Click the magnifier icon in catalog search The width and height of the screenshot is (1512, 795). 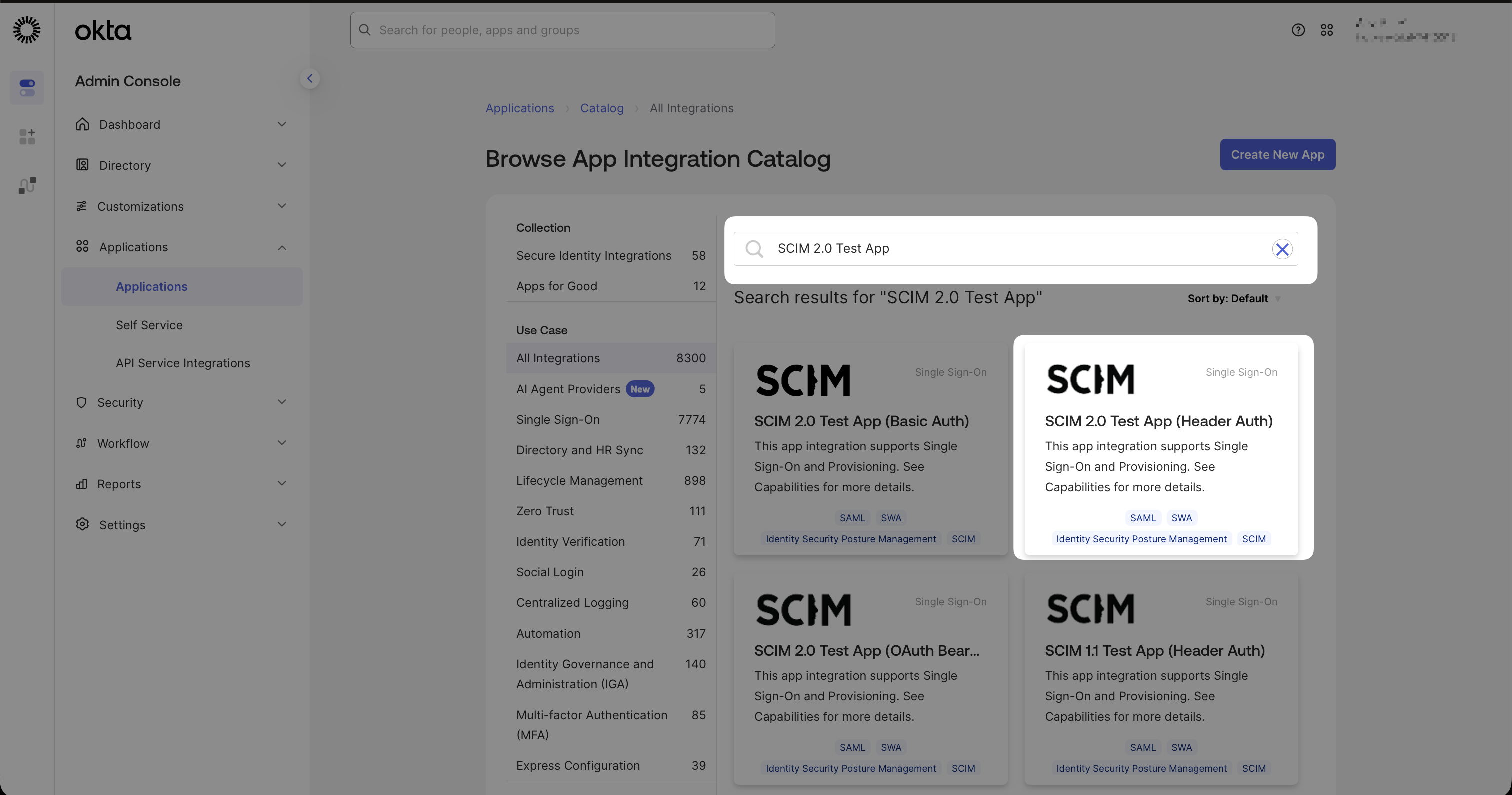coord(754,249)
